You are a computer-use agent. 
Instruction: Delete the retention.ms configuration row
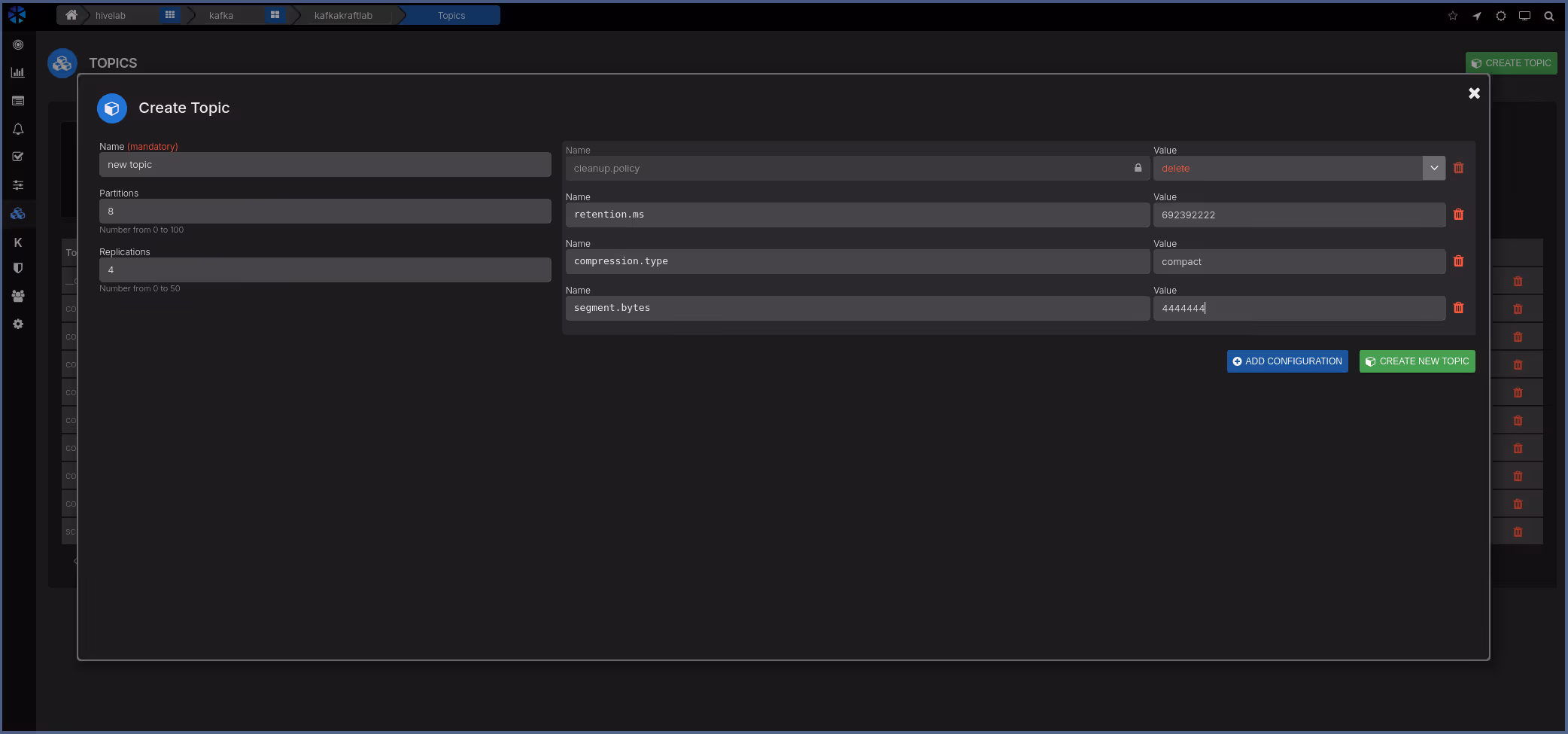(1458, 215)
